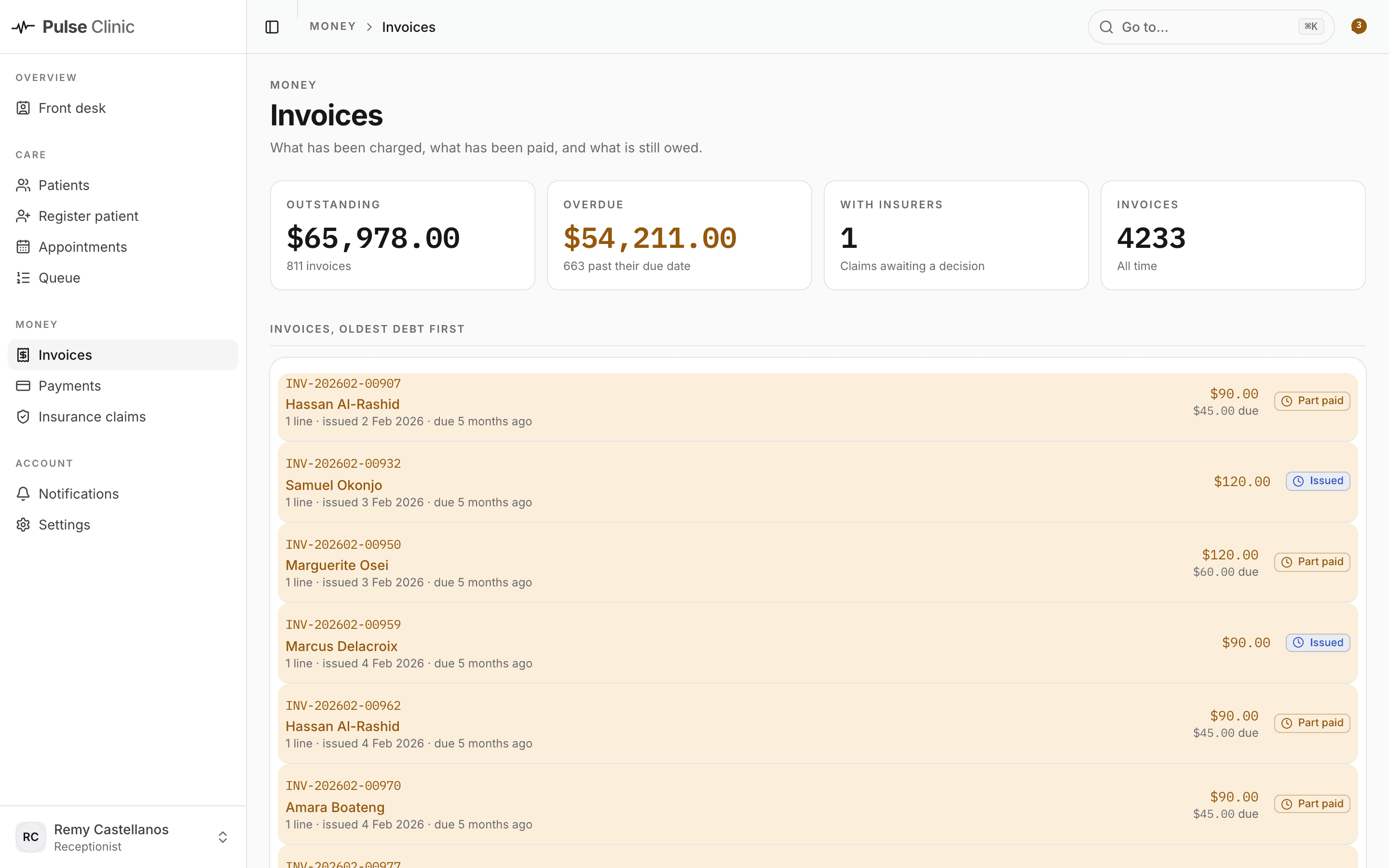Open the Outstanding $65,978.00 card
This screenshot has width=1389, height=868.
pyautogui.click(x=402, y=235)
